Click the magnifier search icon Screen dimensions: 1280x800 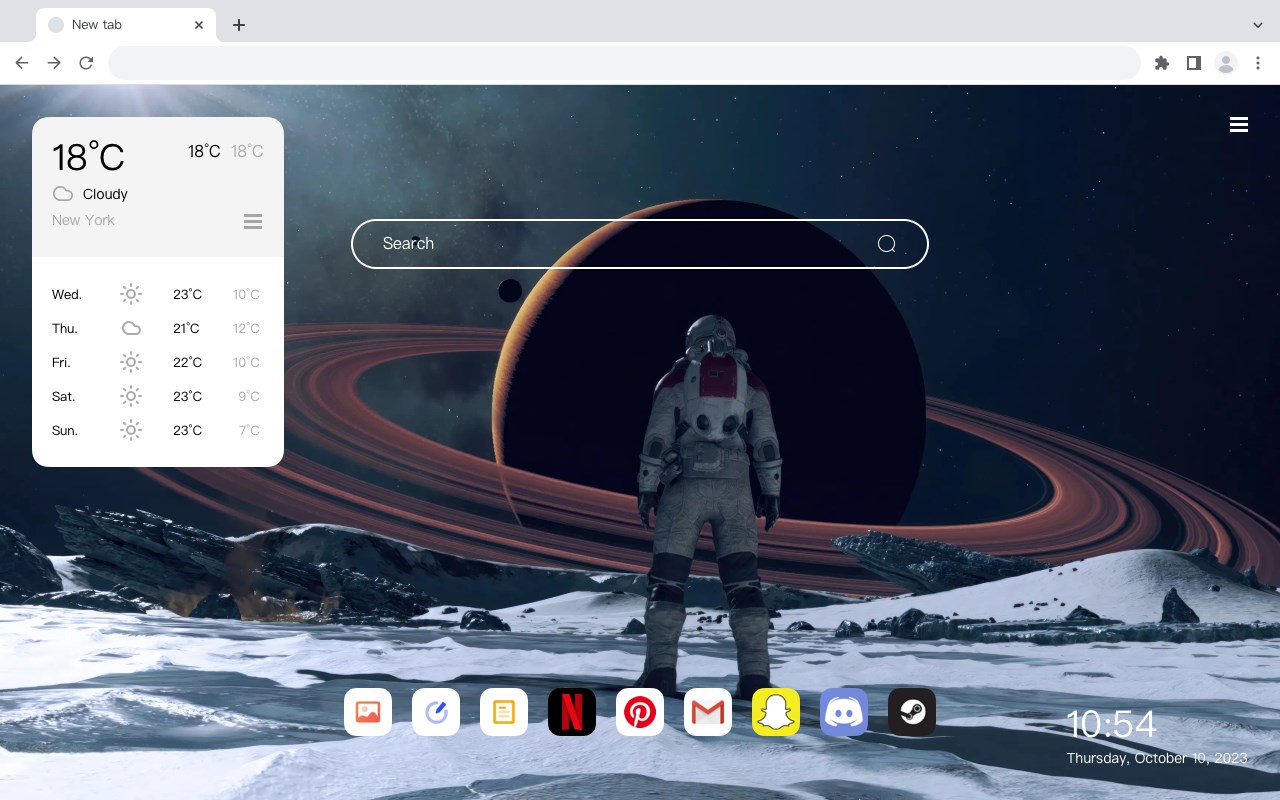point(886,244)
